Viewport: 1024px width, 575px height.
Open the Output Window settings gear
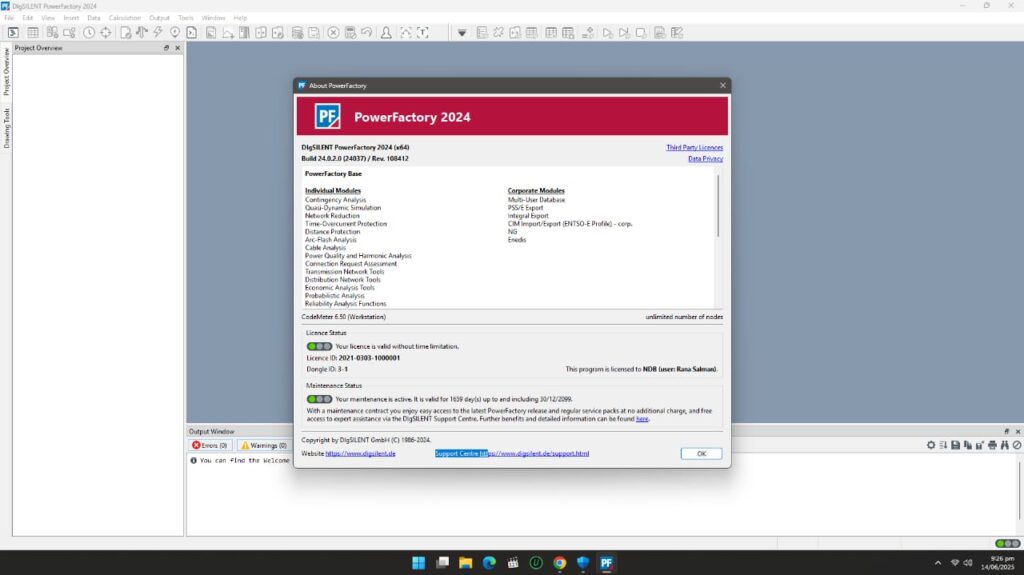931,445
